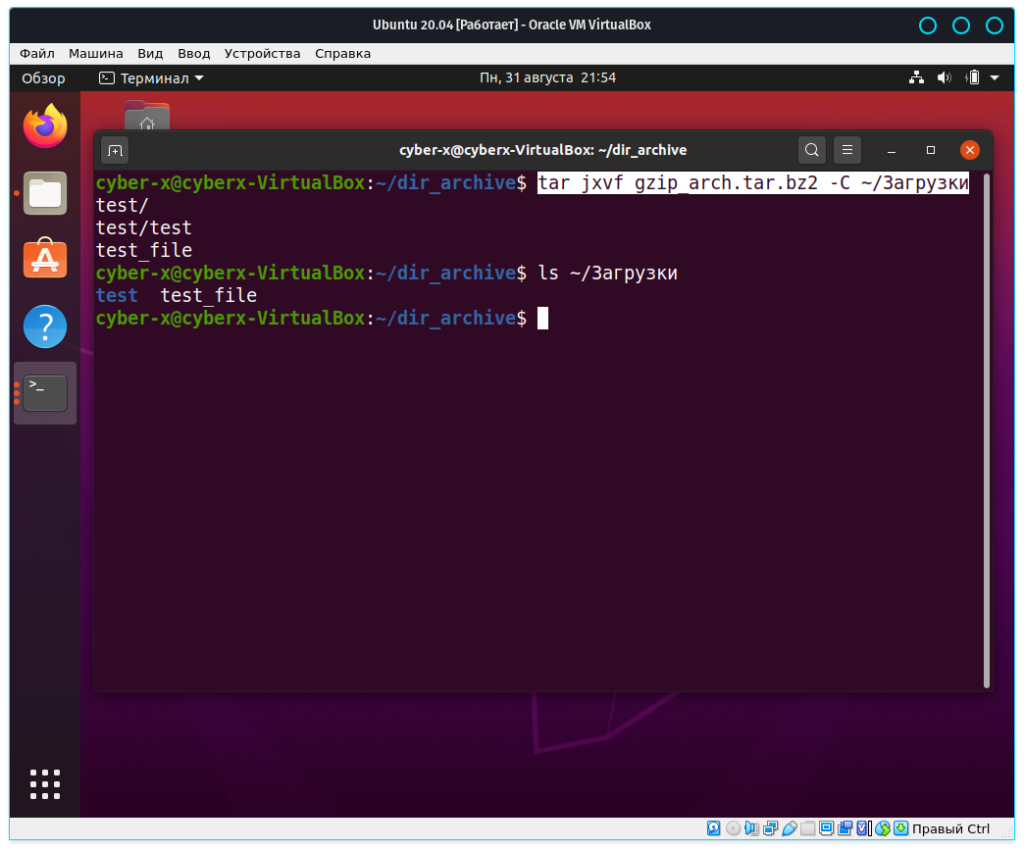Open the clock and calendar panel
Image resolution: width=1024 pixels, height=850 pixels.
point(547,78)
